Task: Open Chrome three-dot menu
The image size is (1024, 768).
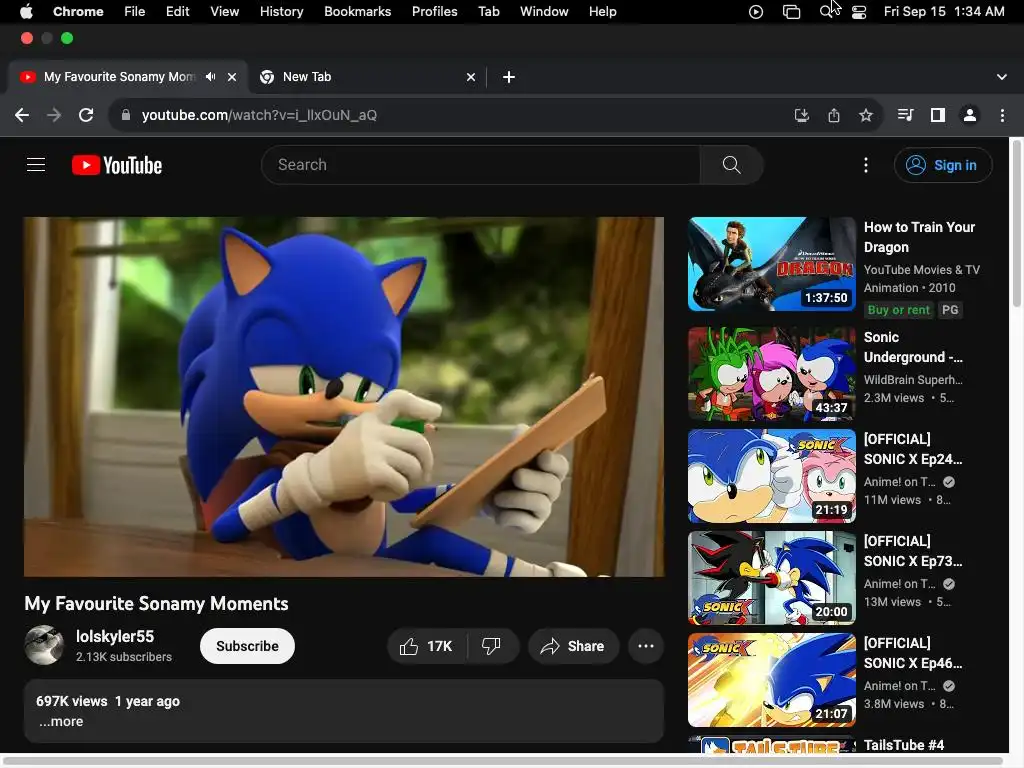Action: point(1002,116)
